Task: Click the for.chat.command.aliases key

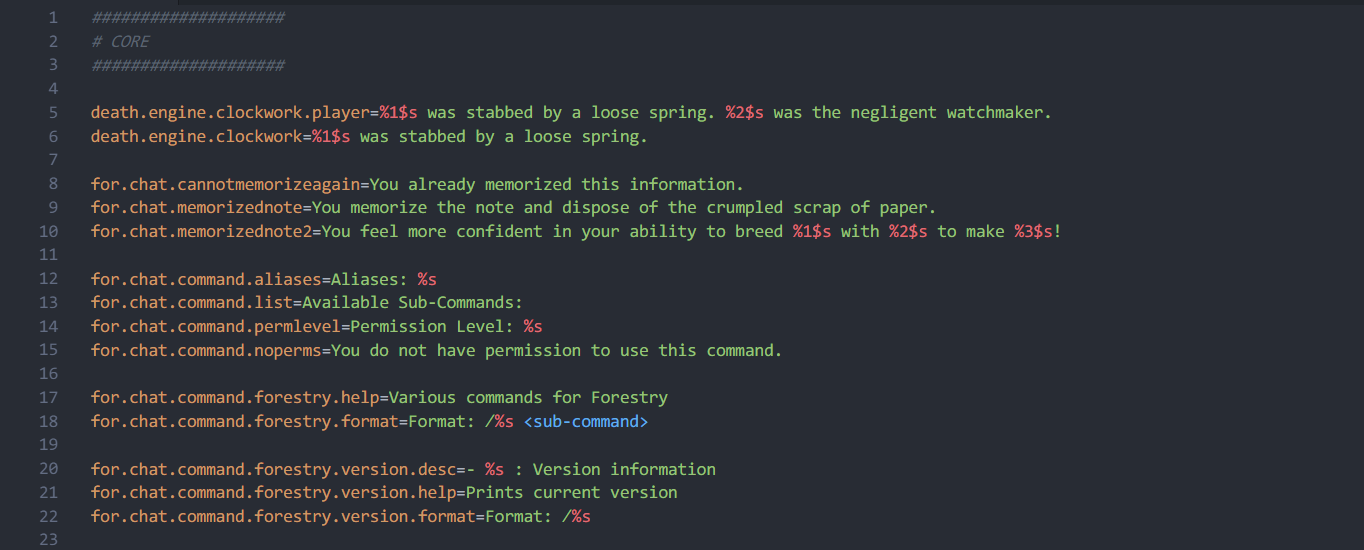Action: 206,279
